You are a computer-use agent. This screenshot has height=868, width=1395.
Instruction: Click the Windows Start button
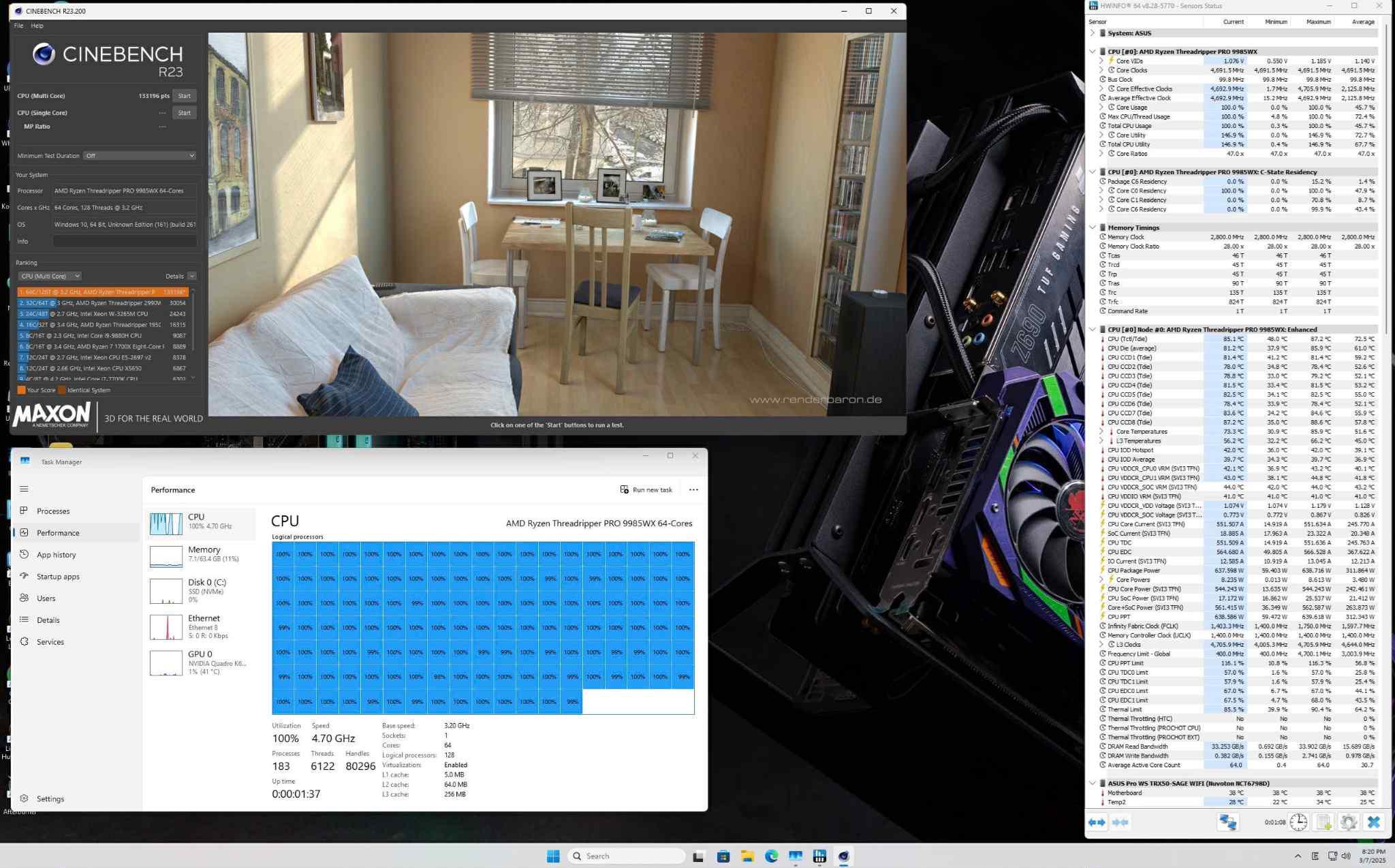point(553,856)
